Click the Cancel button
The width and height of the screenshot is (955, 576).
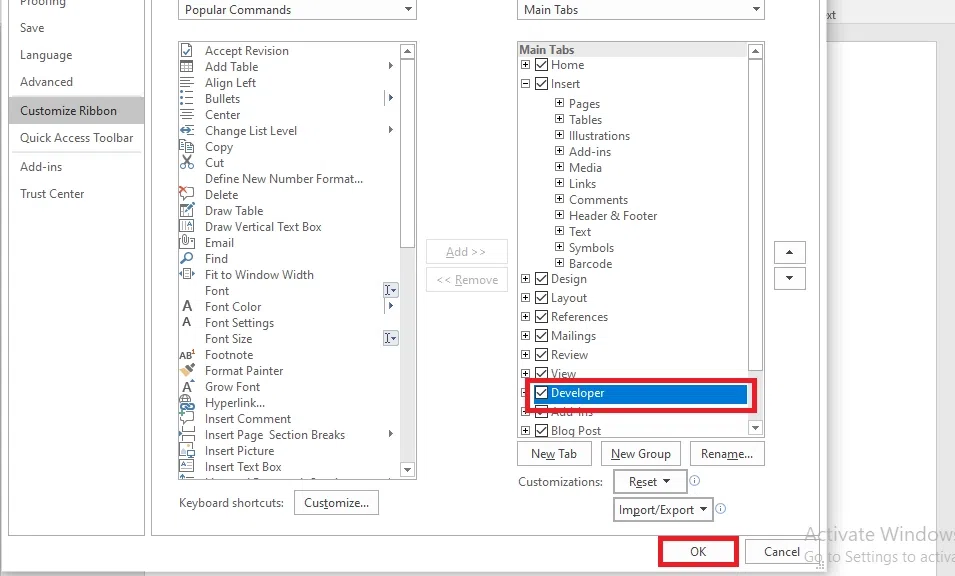781,552
